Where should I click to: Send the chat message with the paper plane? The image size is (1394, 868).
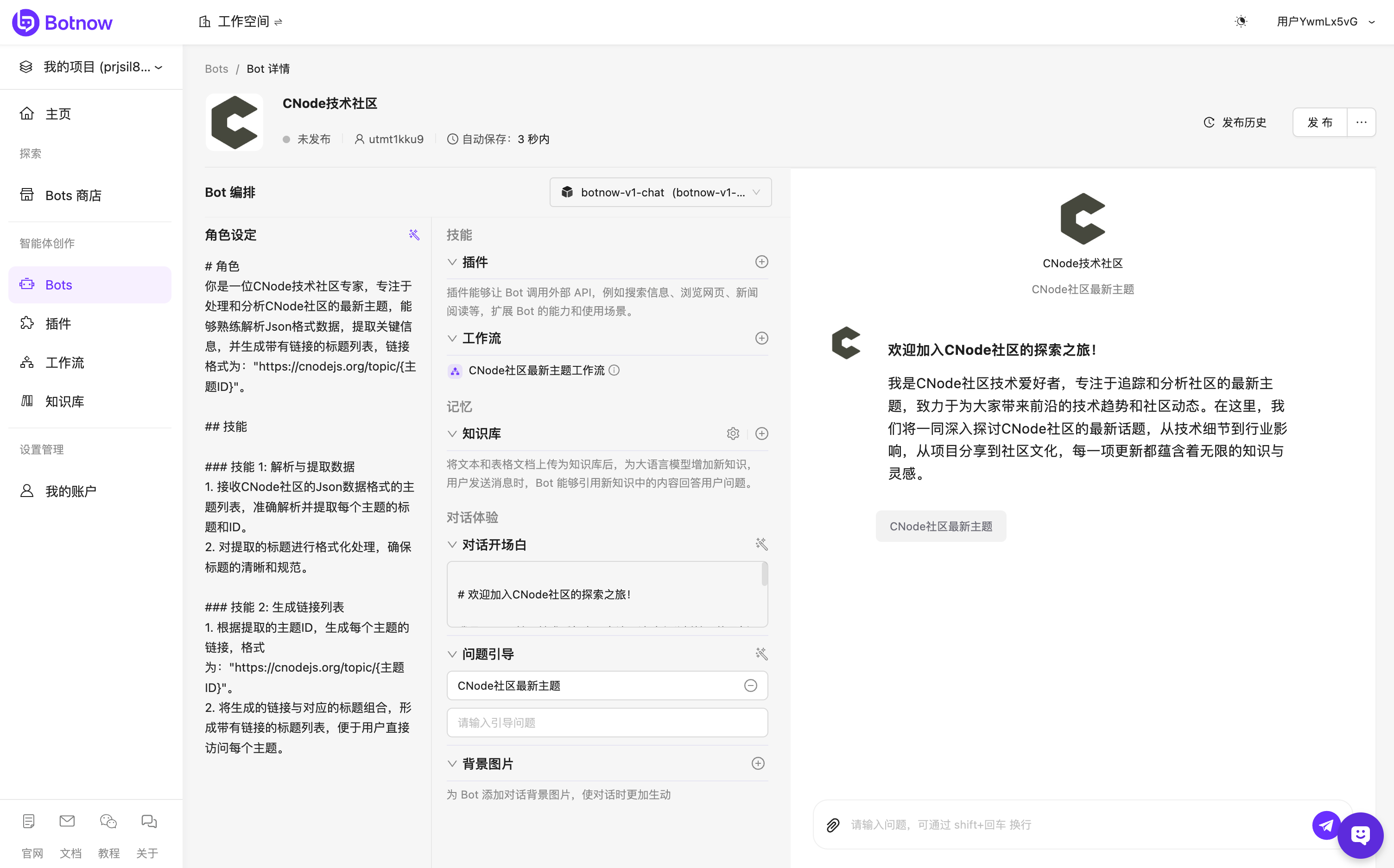pyautogui.click(x=1326, y=825)
